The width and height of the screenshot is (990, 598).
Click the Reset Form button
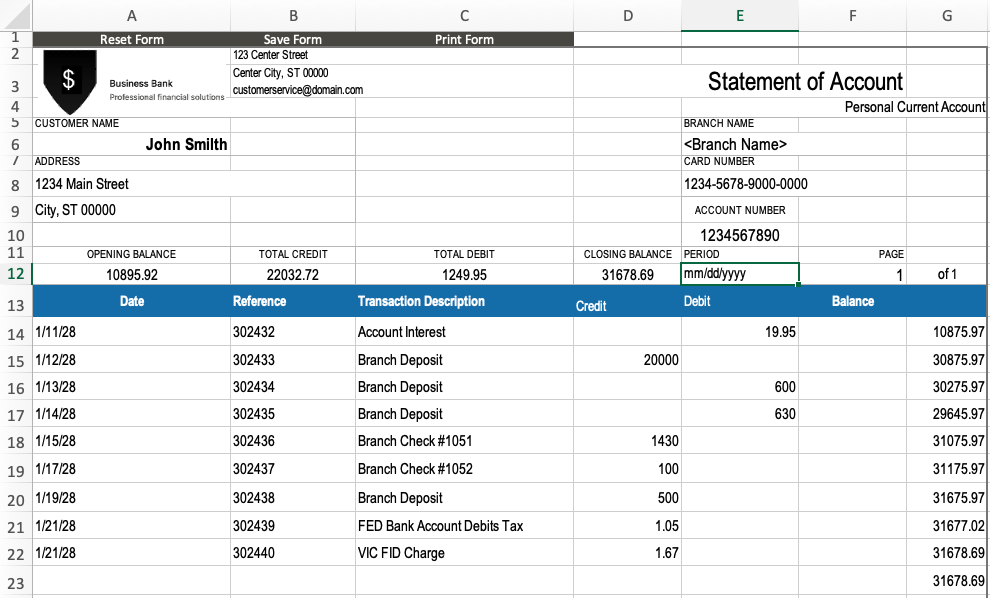131,39
